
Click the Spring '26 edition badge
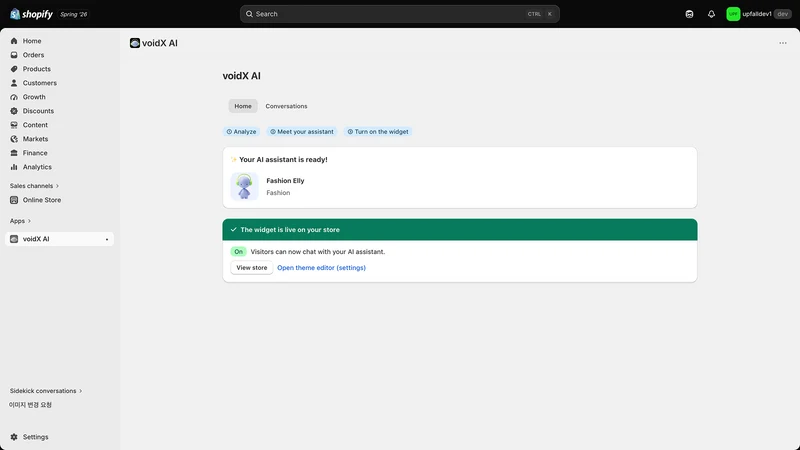click(x=73, y=14)
